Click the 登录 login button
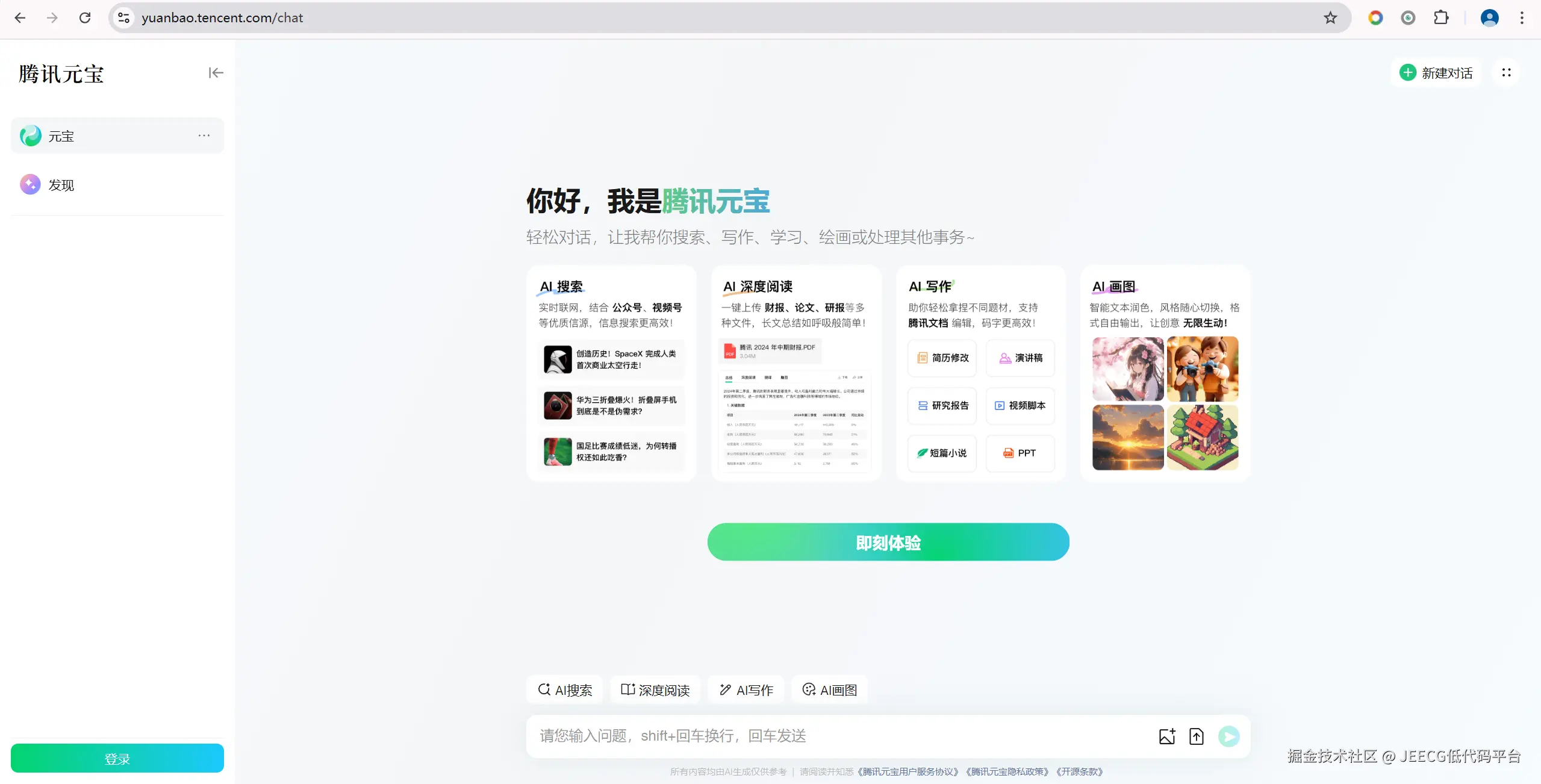Image resolution: width=1541 pixels, height=784 pixels. pyautogui.click(x=117, y=758)
